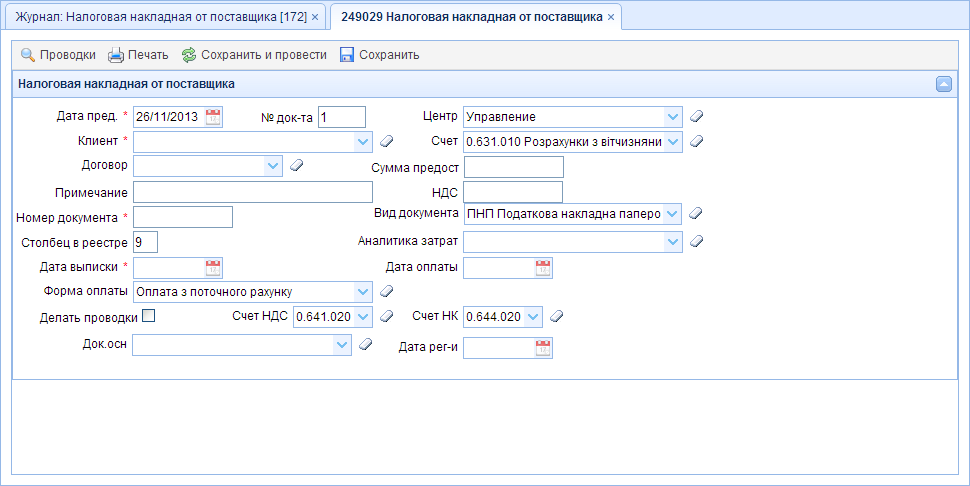Viewport: 970px width, 486px height.
Task: Expand the Счет НК dropdown
Action: click(x=533, y=317)
